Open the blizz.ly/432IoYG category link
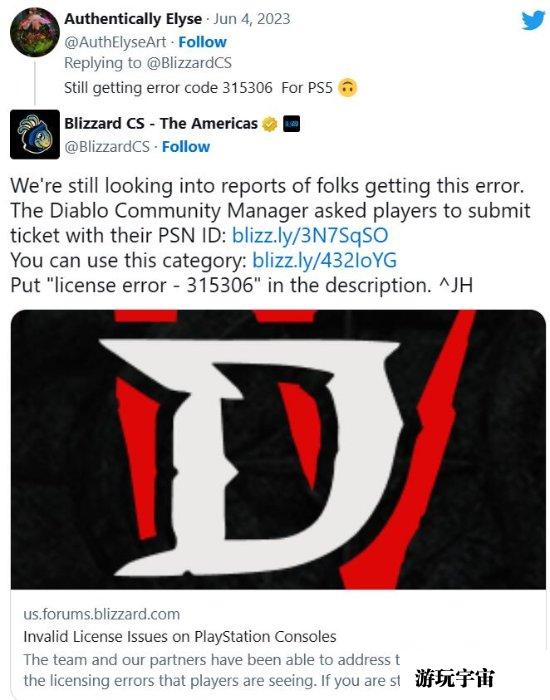This screenshot has height=700, width=550. (x=325, y=260)
